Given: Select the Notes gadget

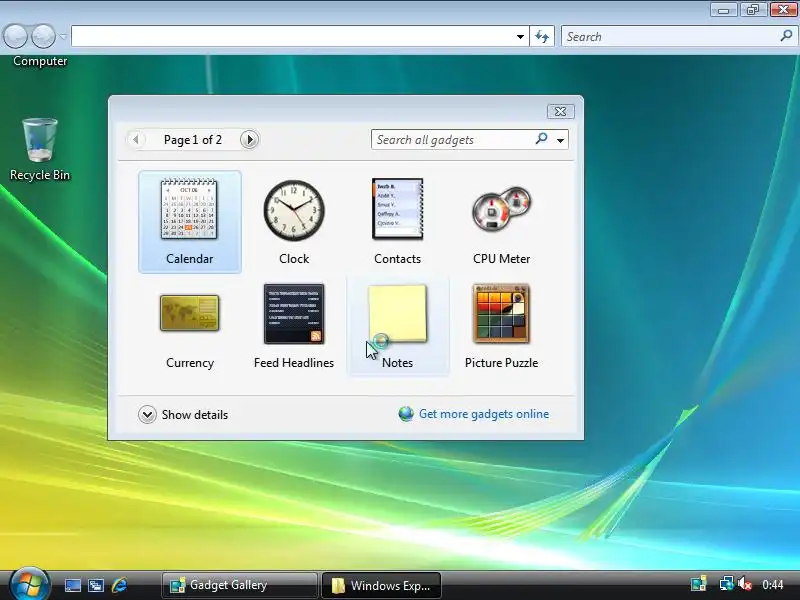Looking at the screenshot, I should [x=397, y=326].
